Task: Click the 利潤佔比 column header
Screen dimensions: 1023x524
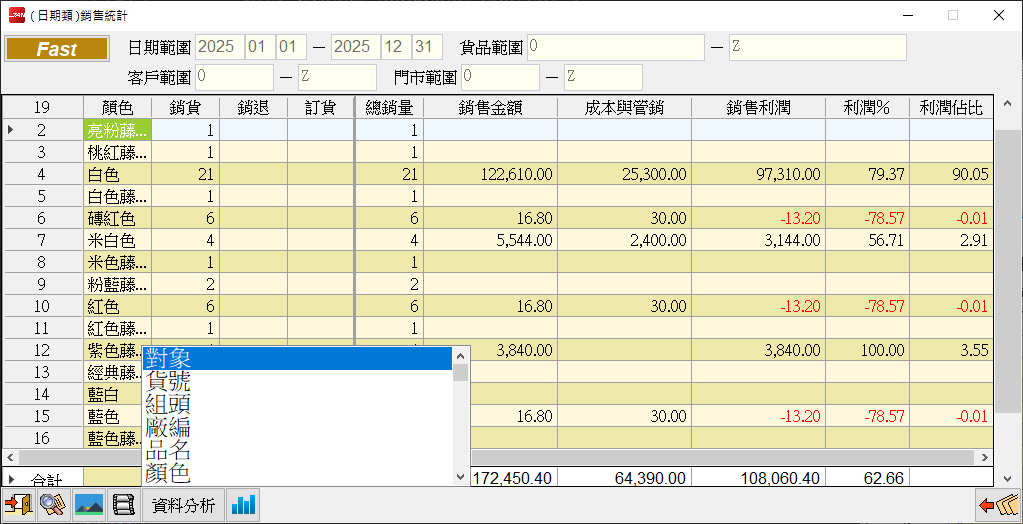Action: (x=951, y=107)
